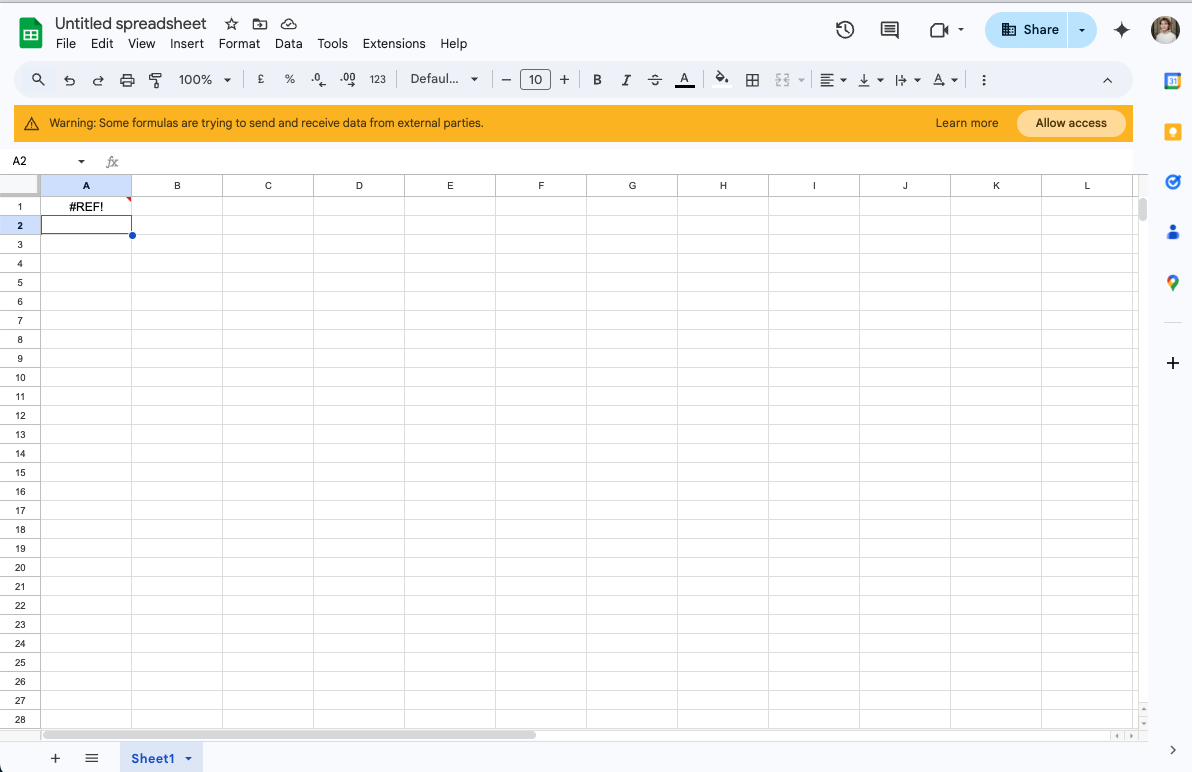Toggle italic formatting
This screenshot has width=1192, height=772.
(626, 80)
